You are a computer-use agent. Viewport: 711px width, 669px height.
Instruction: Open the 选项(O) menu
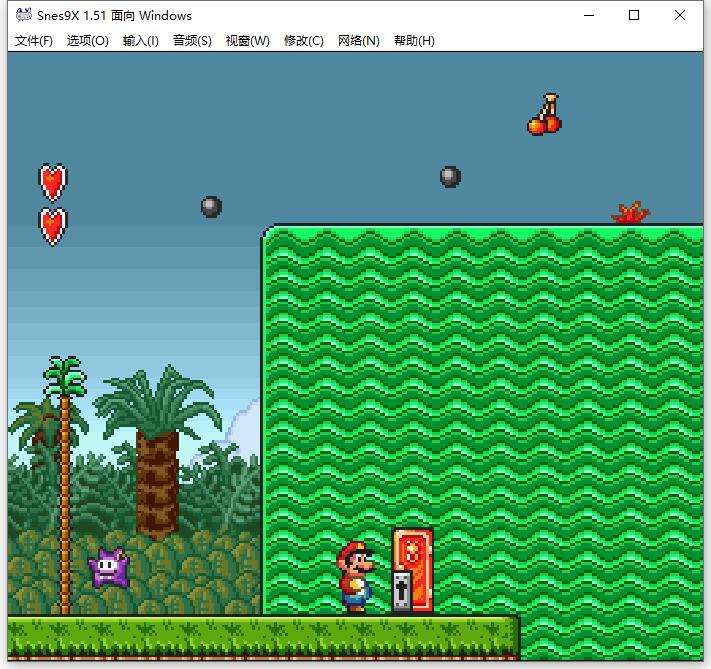(x=88, y=41)
